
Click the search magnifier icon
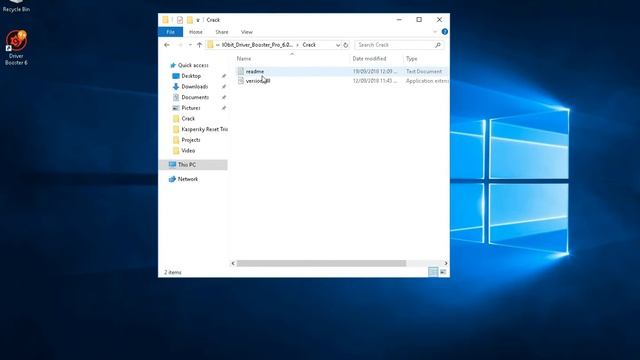(438, 45)
